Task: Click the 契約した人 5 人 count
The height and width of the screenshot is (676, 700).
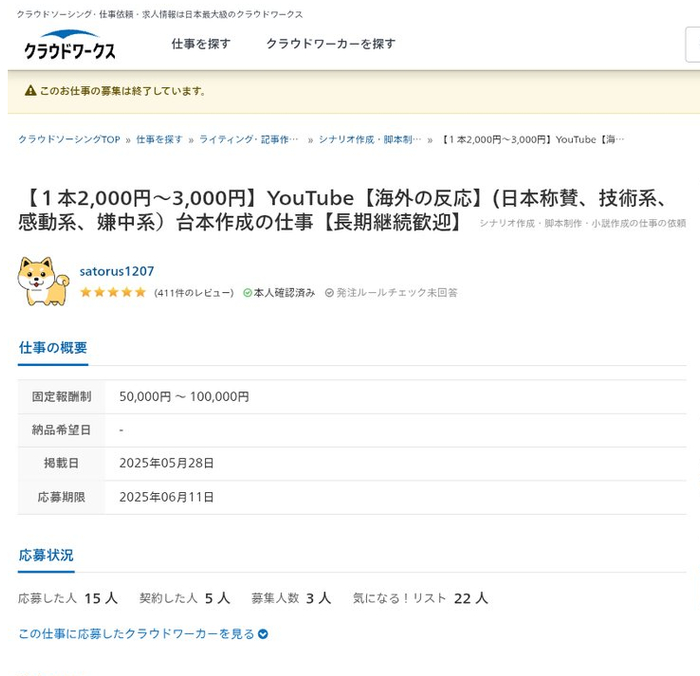Action: [184, 598]
